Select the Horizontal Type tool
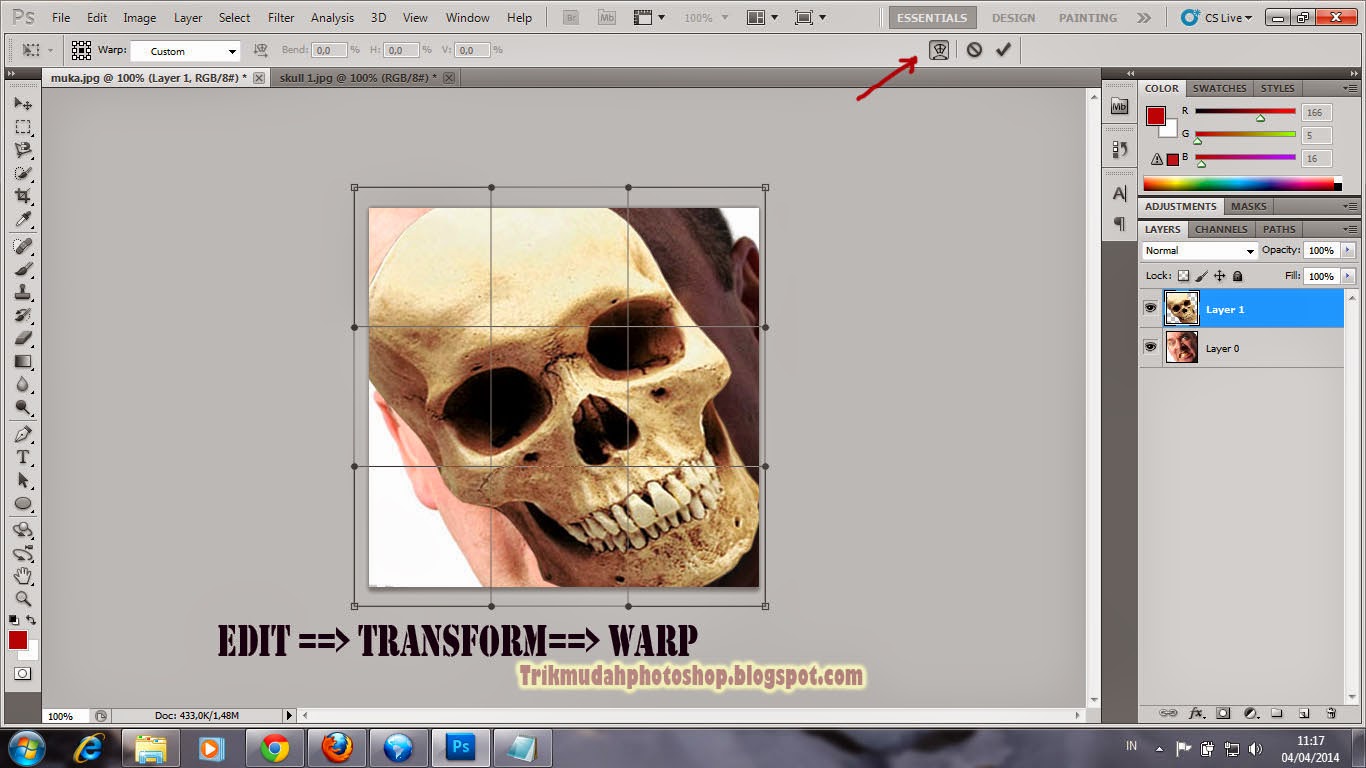 tap(23, 457)
